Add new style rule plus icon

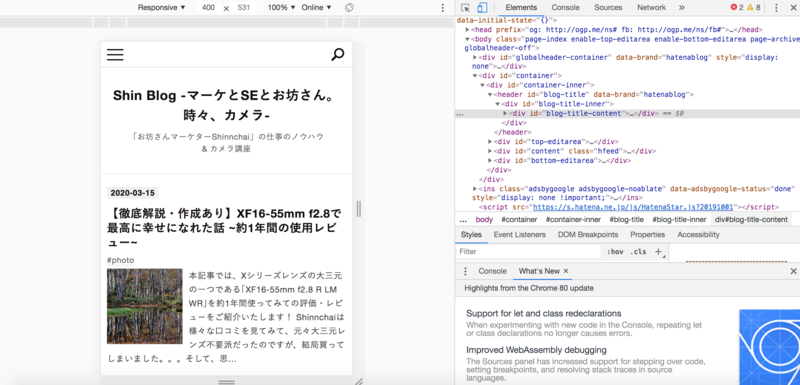click(x=658, y=252)
